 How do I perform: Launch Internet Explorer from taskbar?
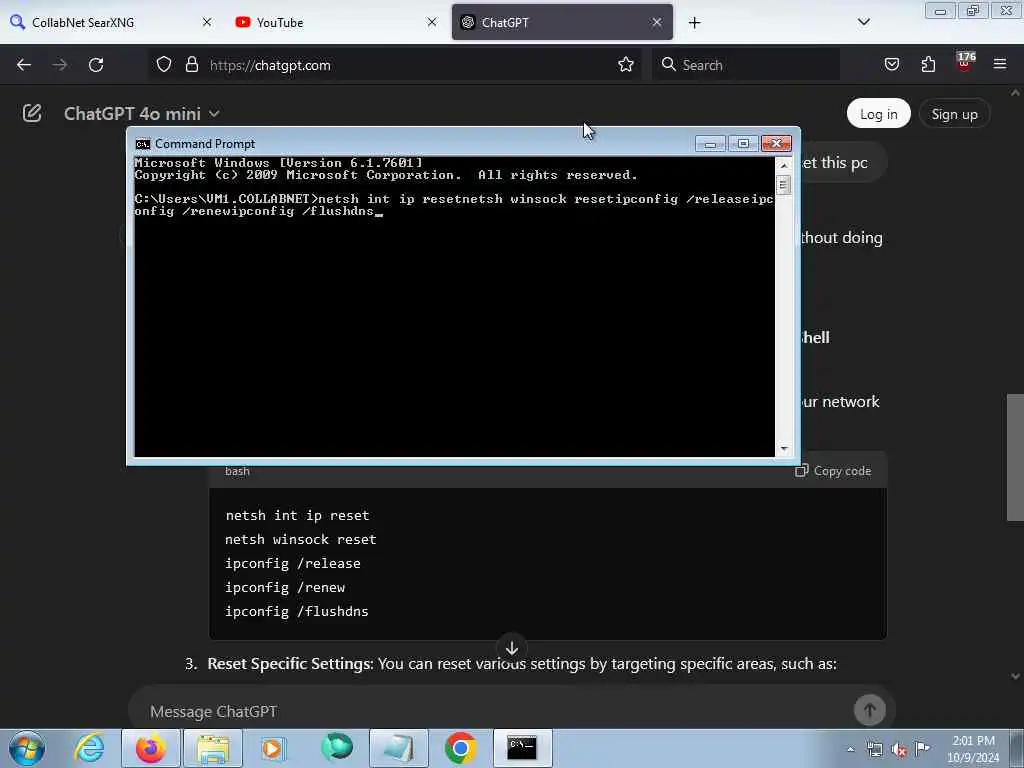point(89,748)
